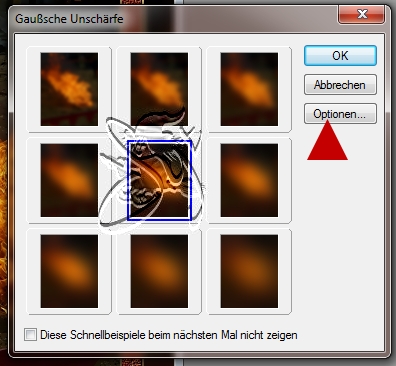Enable 'Diese Schnellbeispiele beim nächsten Mal nicht zeigen'
This screenshot has height=366, width=396.
coord(30,335)
